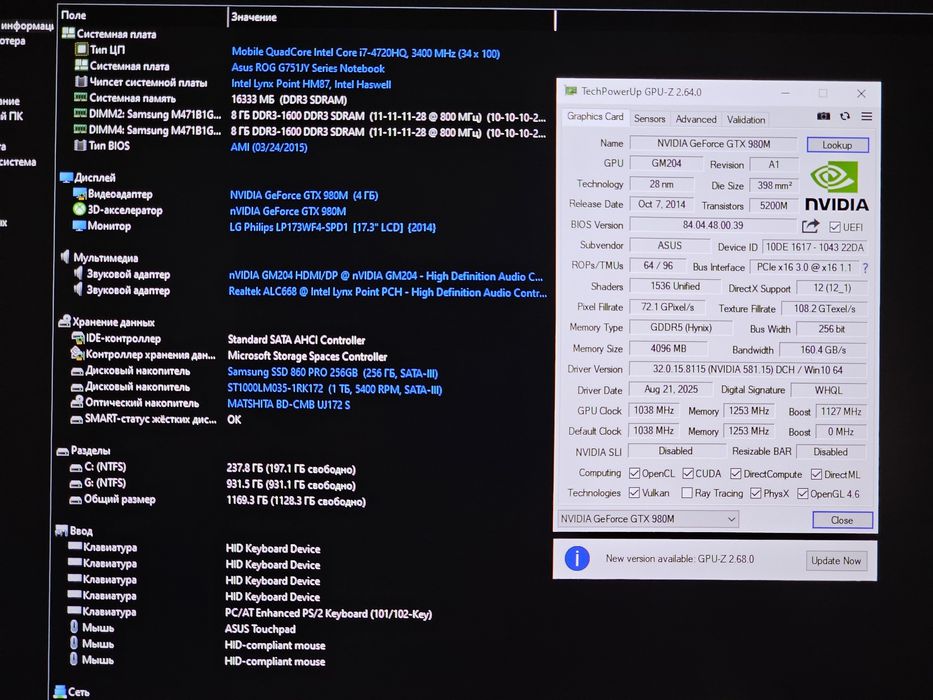The width and height of the screenshot is (933, 700).
Task: Click the Lookup button
Action: tap(837, 145)
